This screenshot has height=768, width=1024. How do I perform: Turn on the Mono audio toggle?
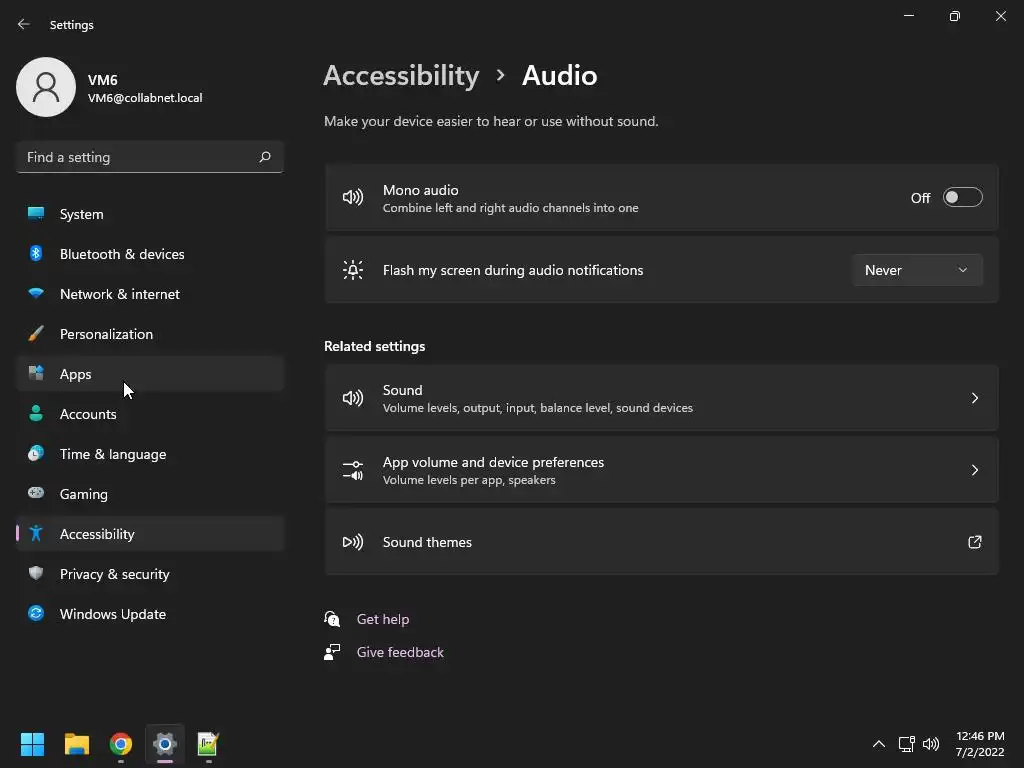(x=962, y=198)
